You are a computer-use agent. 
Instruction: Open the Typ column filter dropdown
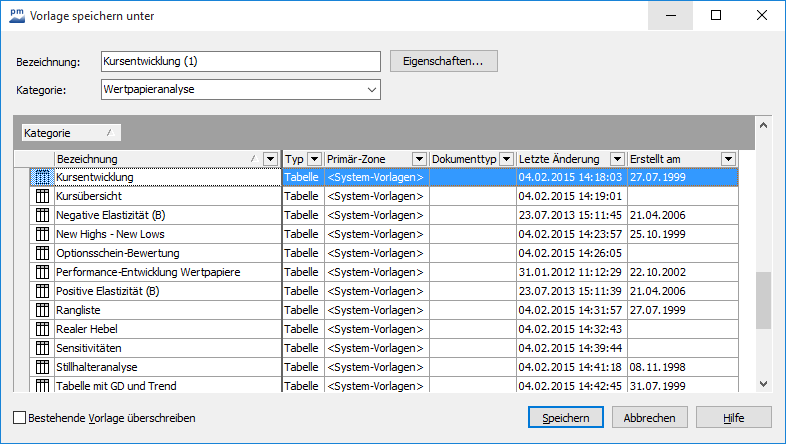coord(314,159)
